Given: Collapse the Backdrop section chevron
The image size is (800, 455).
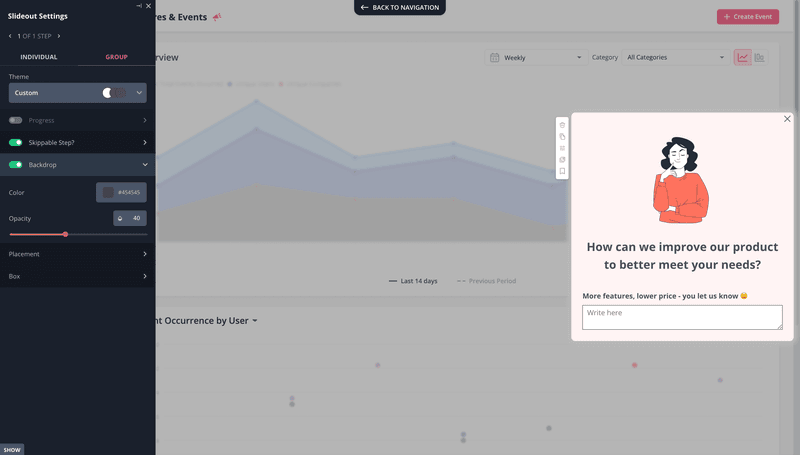Looking at the screenshot, I should pyautogui.click(x=145, y=165).
